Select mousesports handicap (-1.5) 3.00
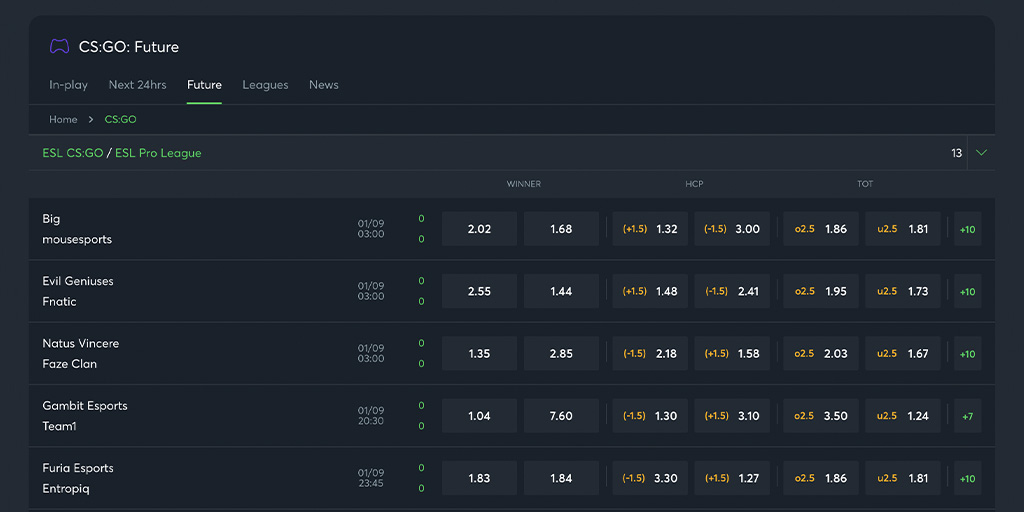 click(732, 229)
